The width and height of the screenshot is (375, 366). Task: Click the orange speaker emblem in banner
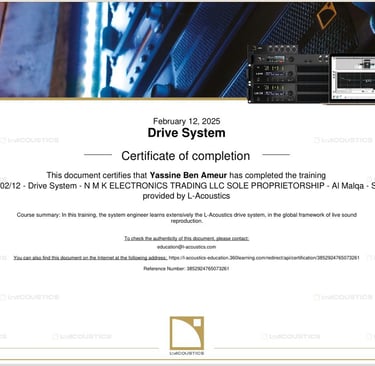pos(326,15)
